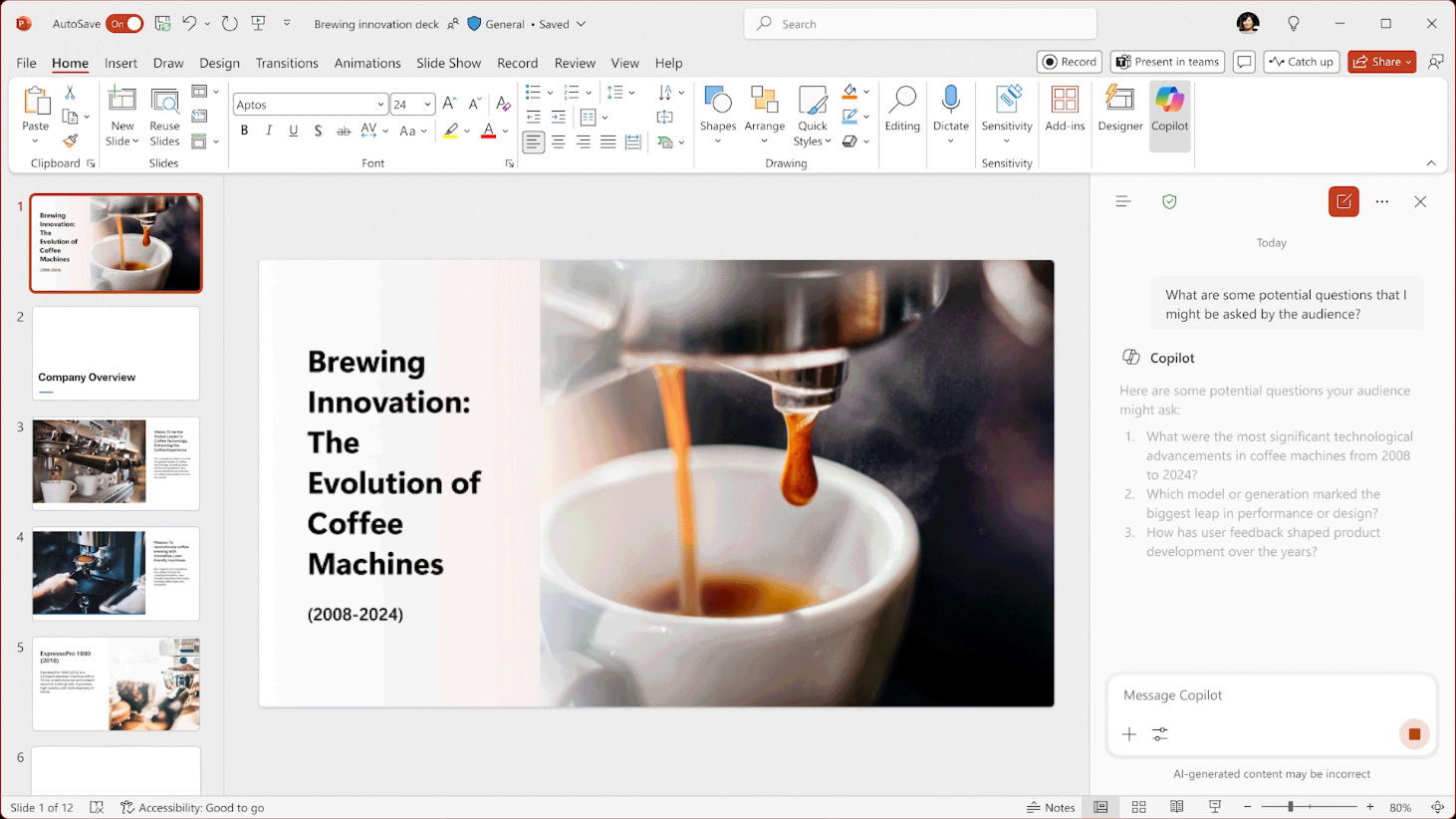This screenshot has width=1456, height=819.
Task: Switch to the Insert tab
Action: pyautogui.click(x=121, y=63)
